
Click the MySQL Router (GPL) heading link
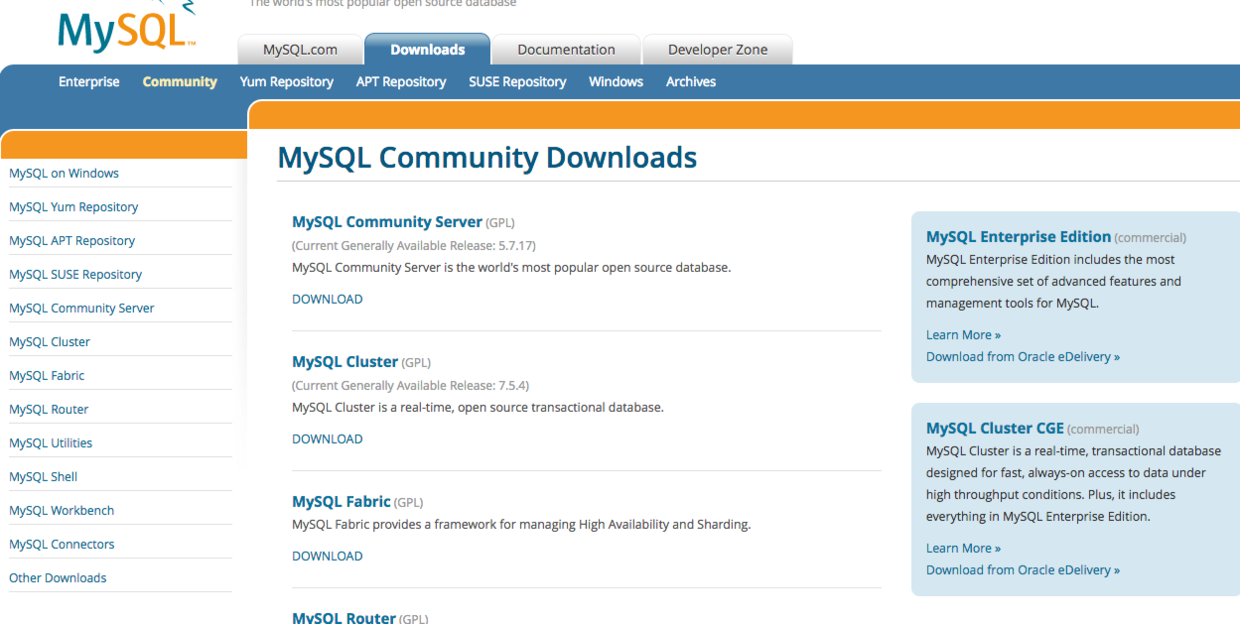click(x=344, y=617)
